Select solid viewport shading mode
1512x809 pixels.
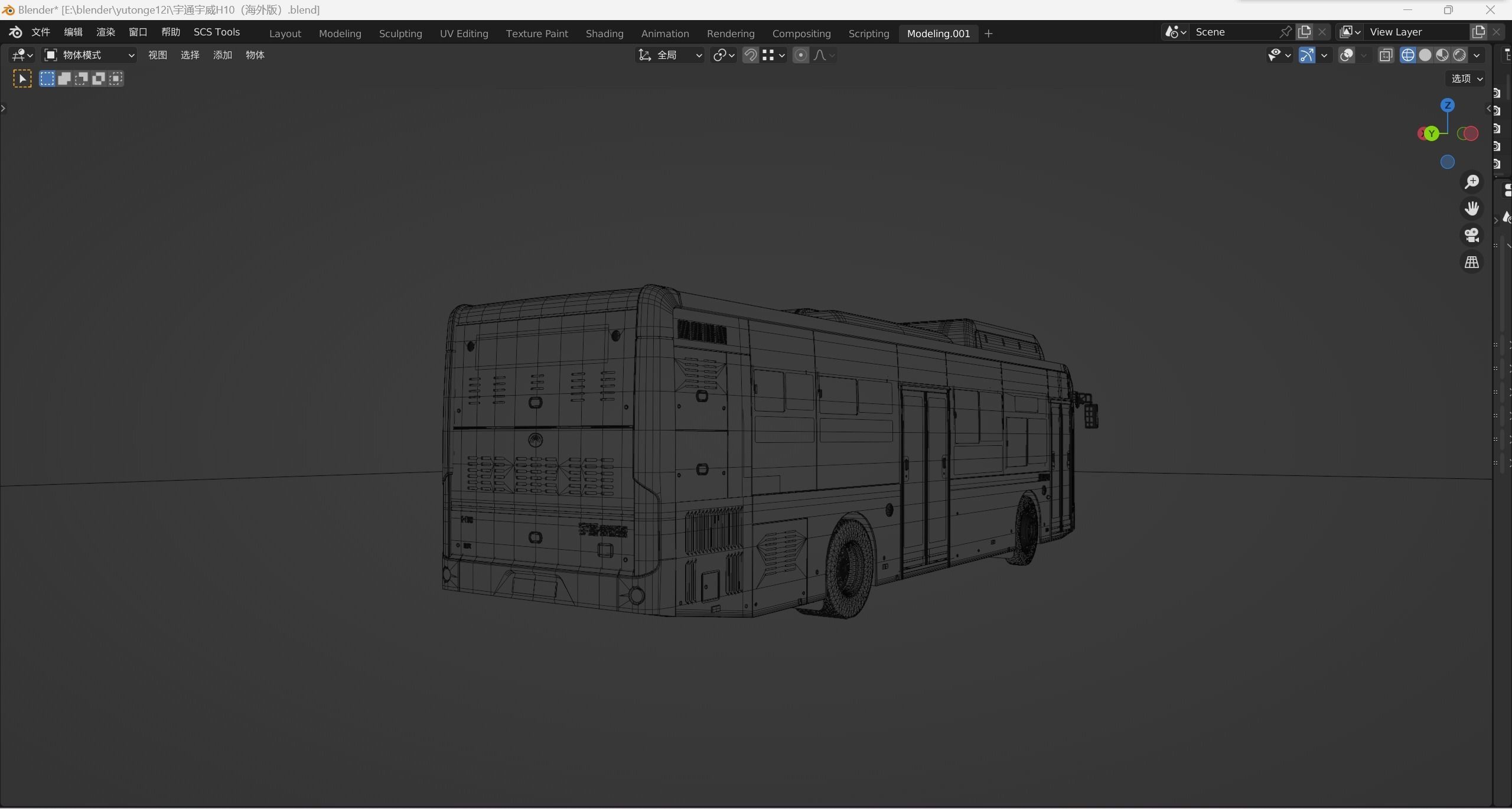tap(1425, 55)
